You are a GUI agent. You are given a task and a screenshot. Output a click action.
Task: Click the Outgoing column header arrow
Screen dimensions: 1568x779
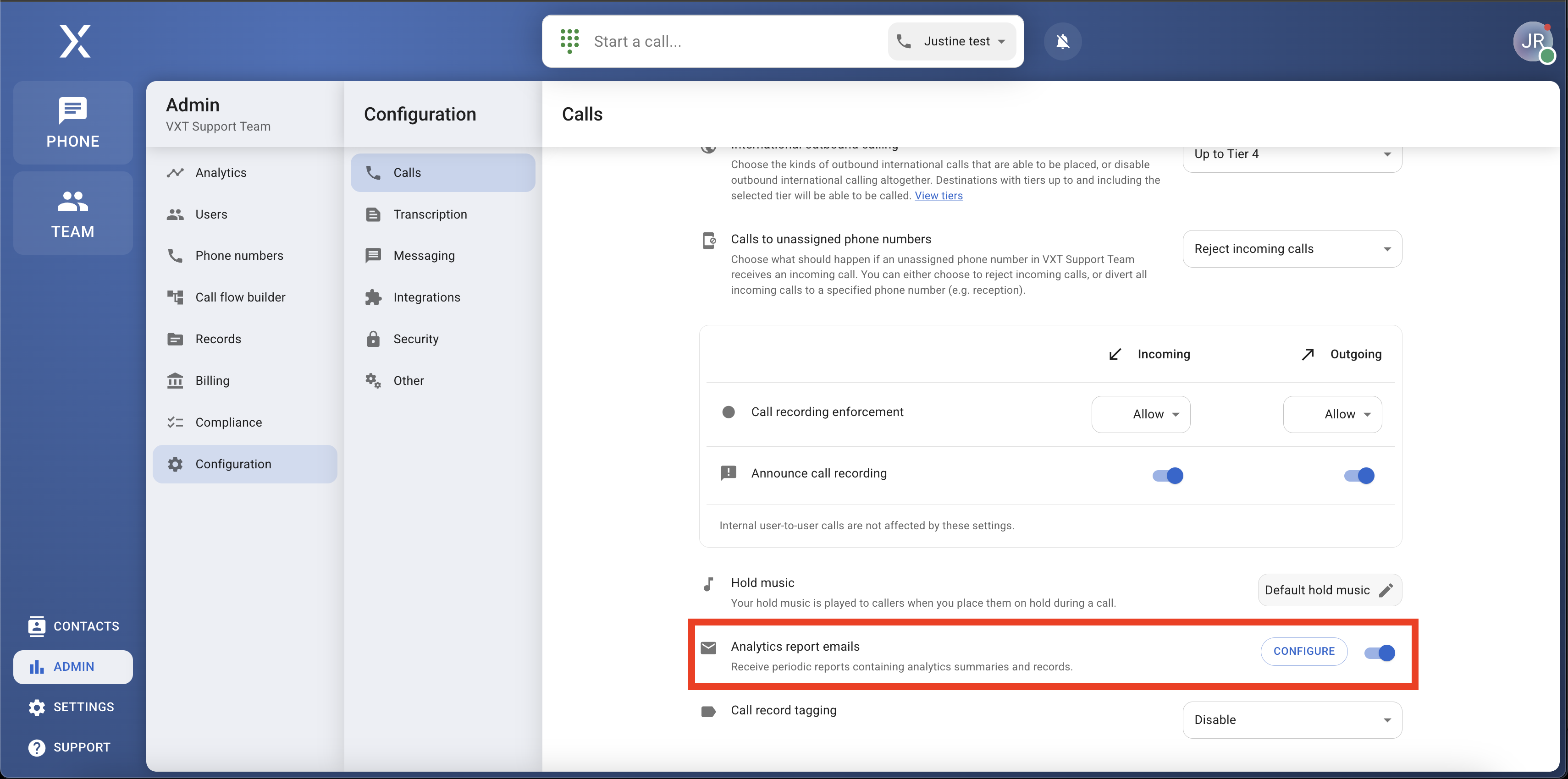tap(1308, 354)
